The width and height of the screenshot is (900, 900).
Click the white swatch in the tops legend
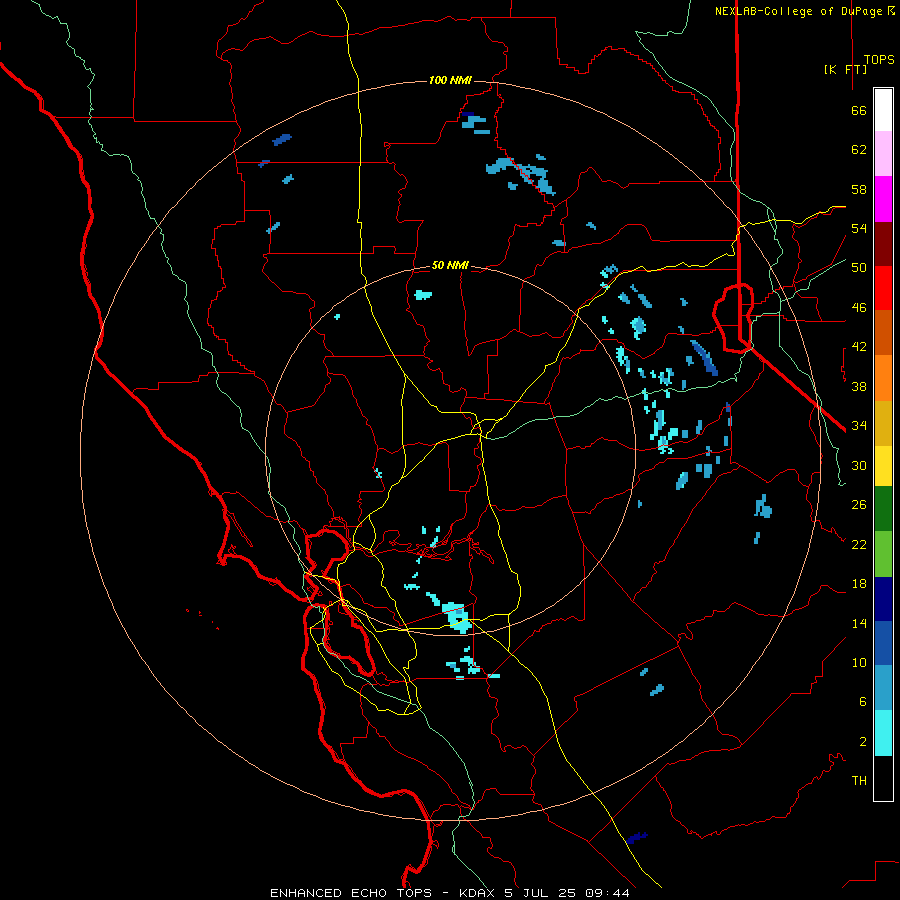point(883,110)
